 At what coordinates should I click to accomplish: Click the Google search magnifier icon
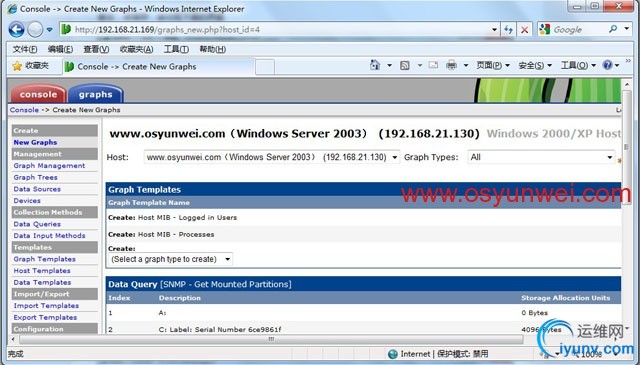(613, 29)
